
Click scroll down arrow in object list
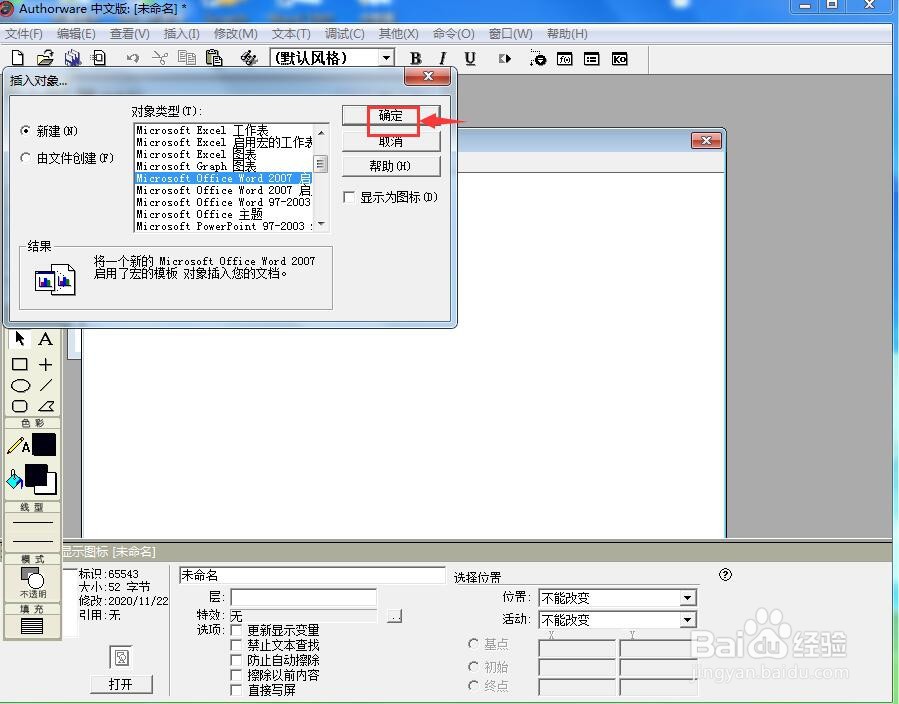(x=321, y=224)
